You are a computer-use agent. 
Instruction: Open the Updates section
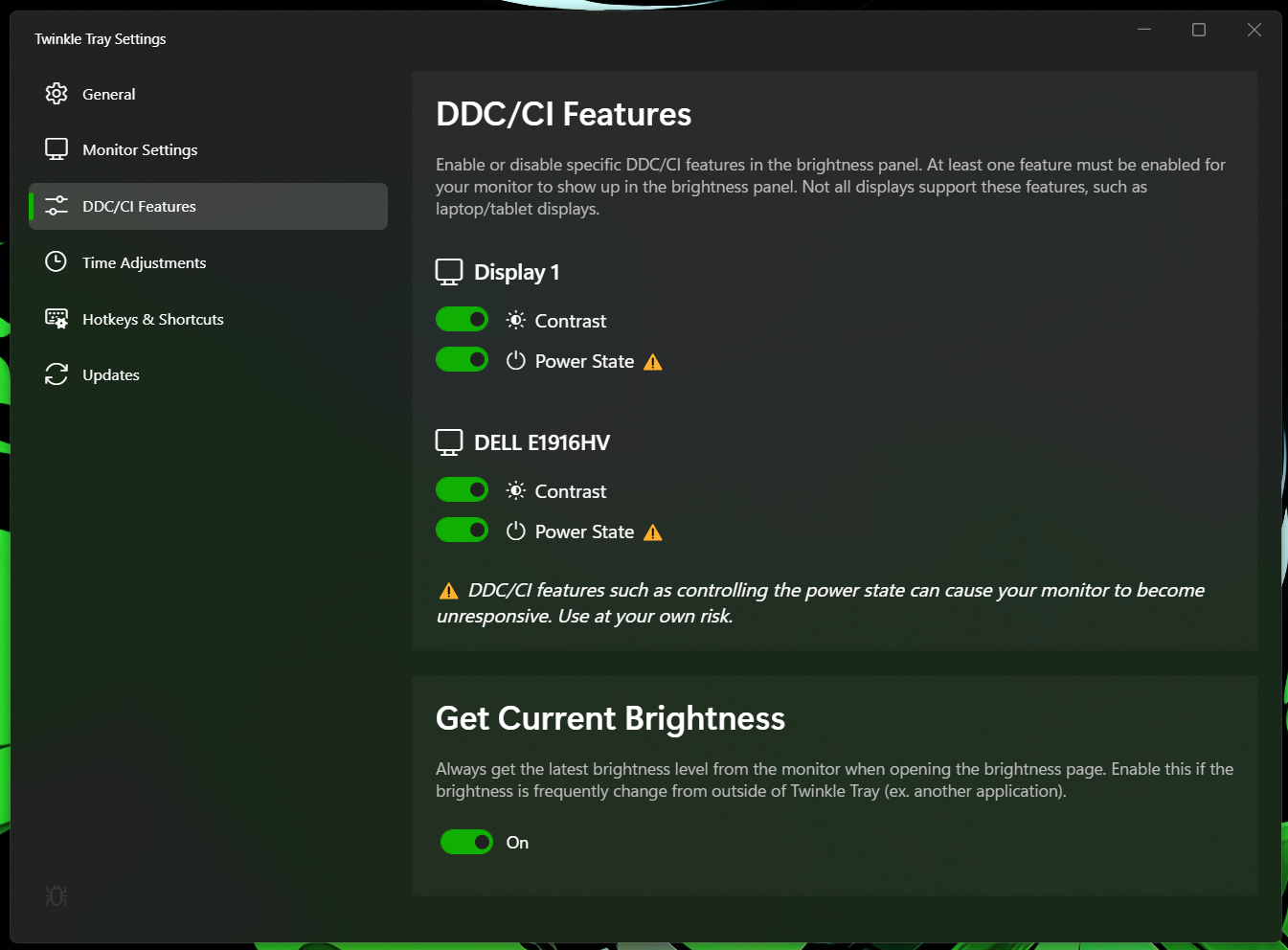pos(111,375)
